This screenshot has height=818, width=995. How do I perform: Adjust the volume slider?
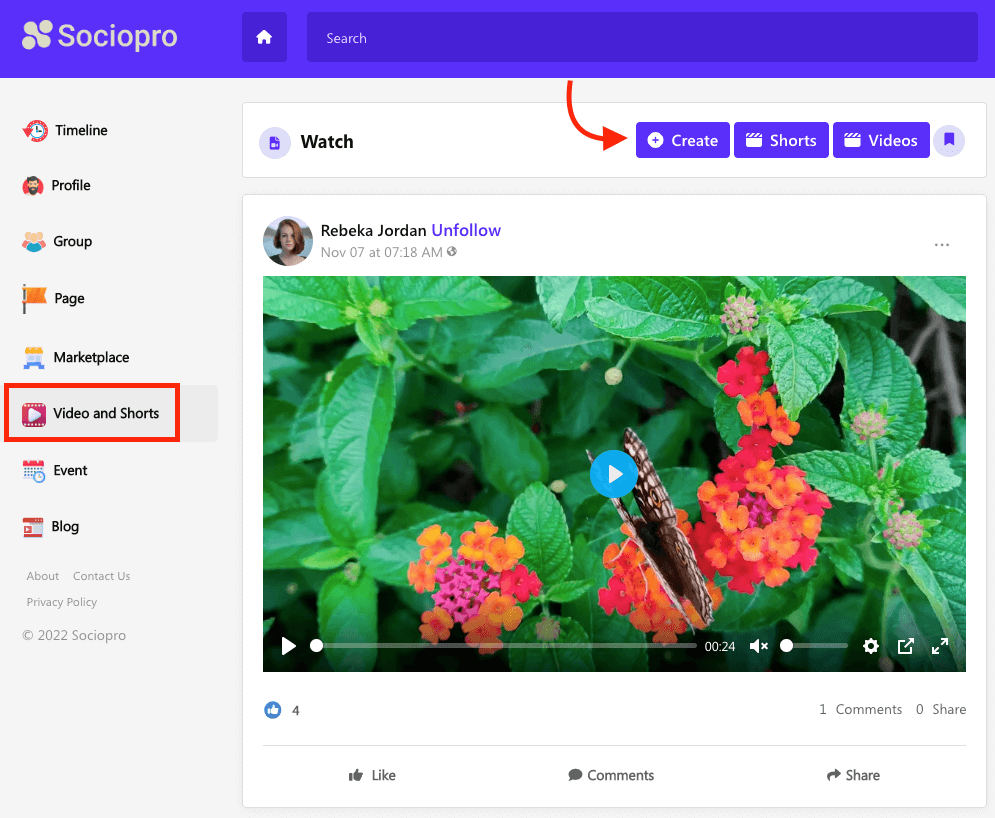click(x=815, y=646)
